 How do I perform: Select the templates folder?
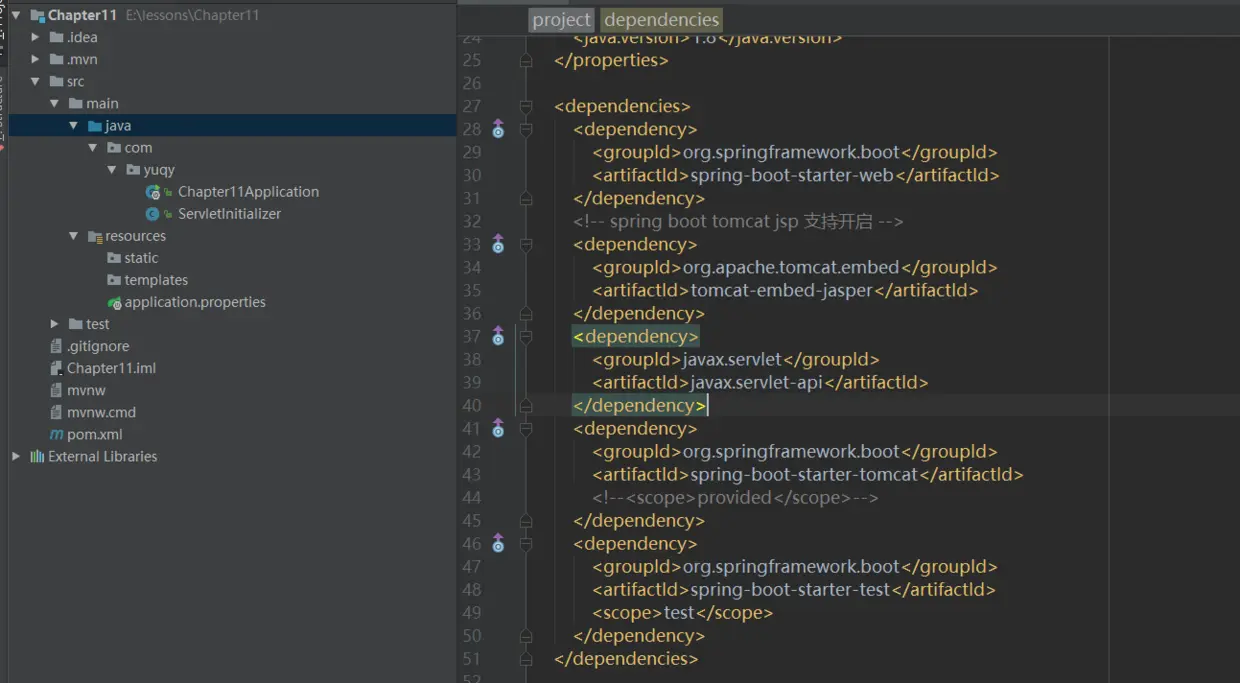(x=156, y=280)
